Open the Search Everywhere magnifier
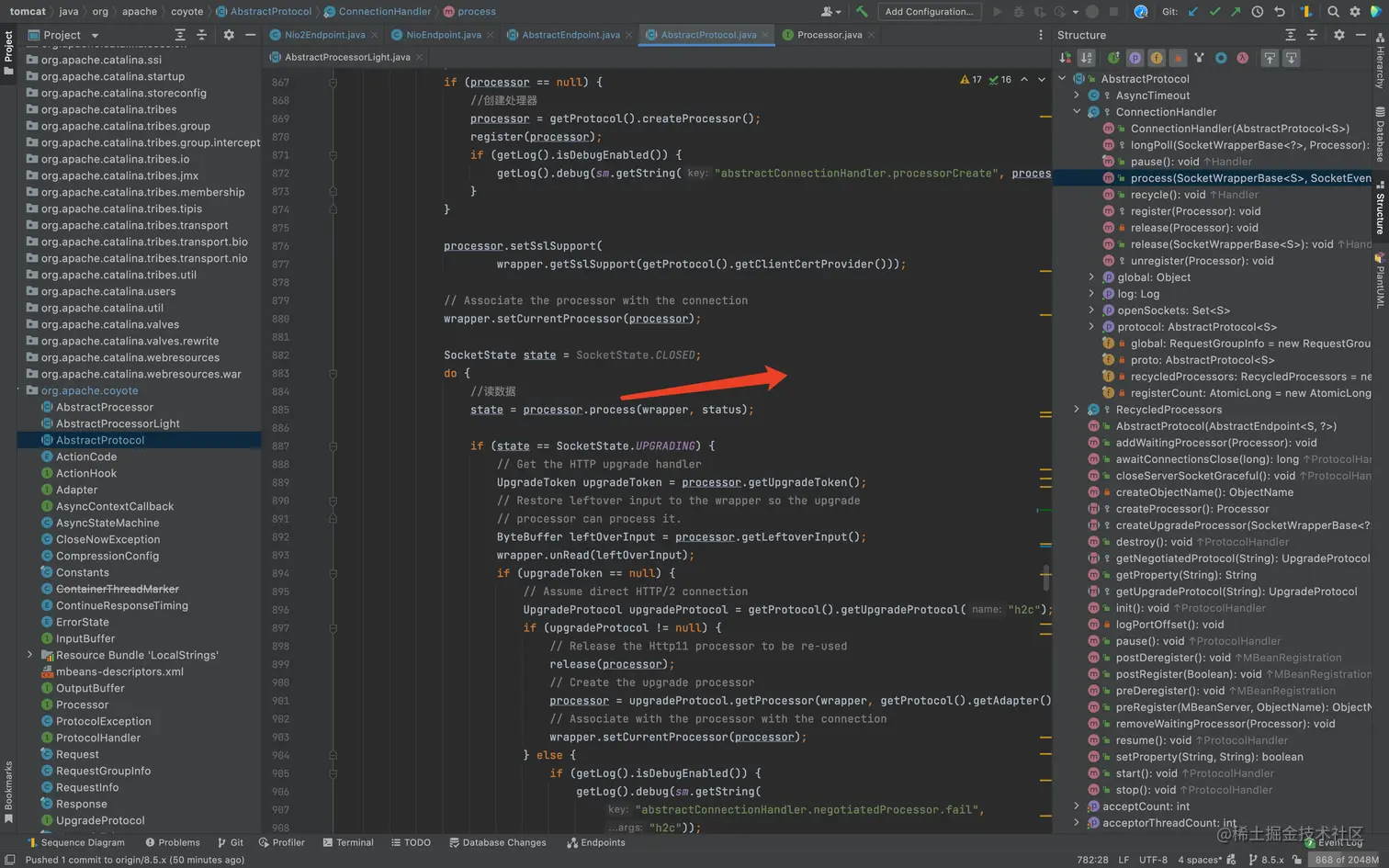Screen dimensions: 1389x868 [x=1333, y=12]
